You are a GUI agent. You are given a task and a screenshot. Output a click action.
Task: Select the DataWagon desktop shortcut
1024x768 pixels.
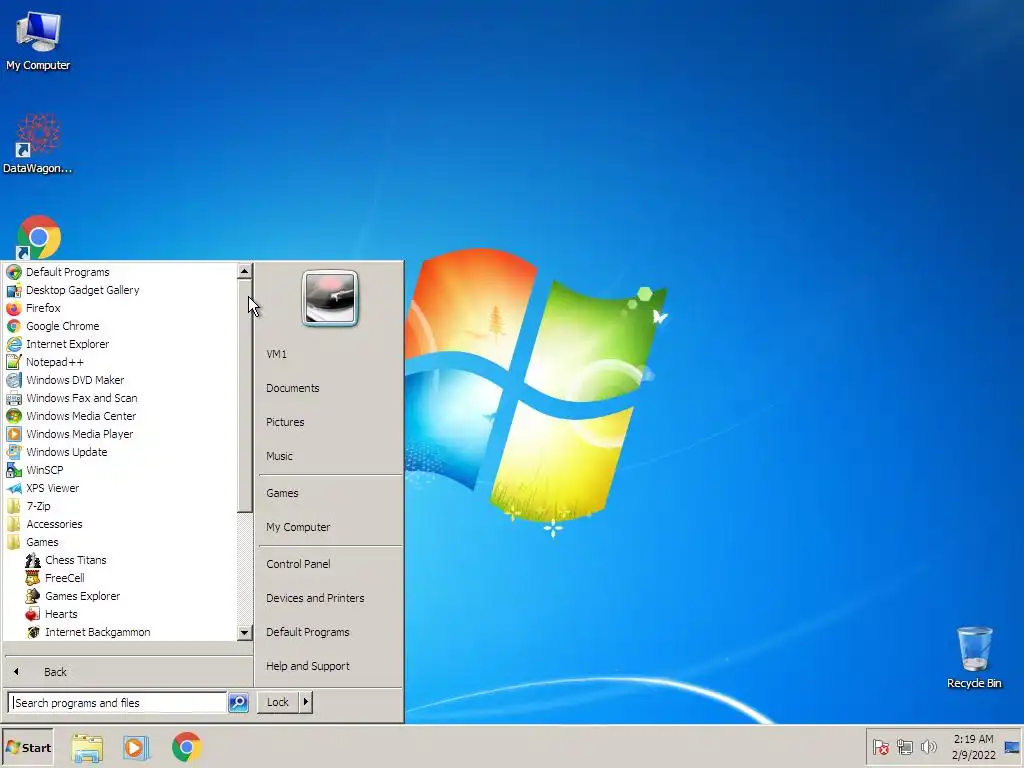(x=38, y=144)
